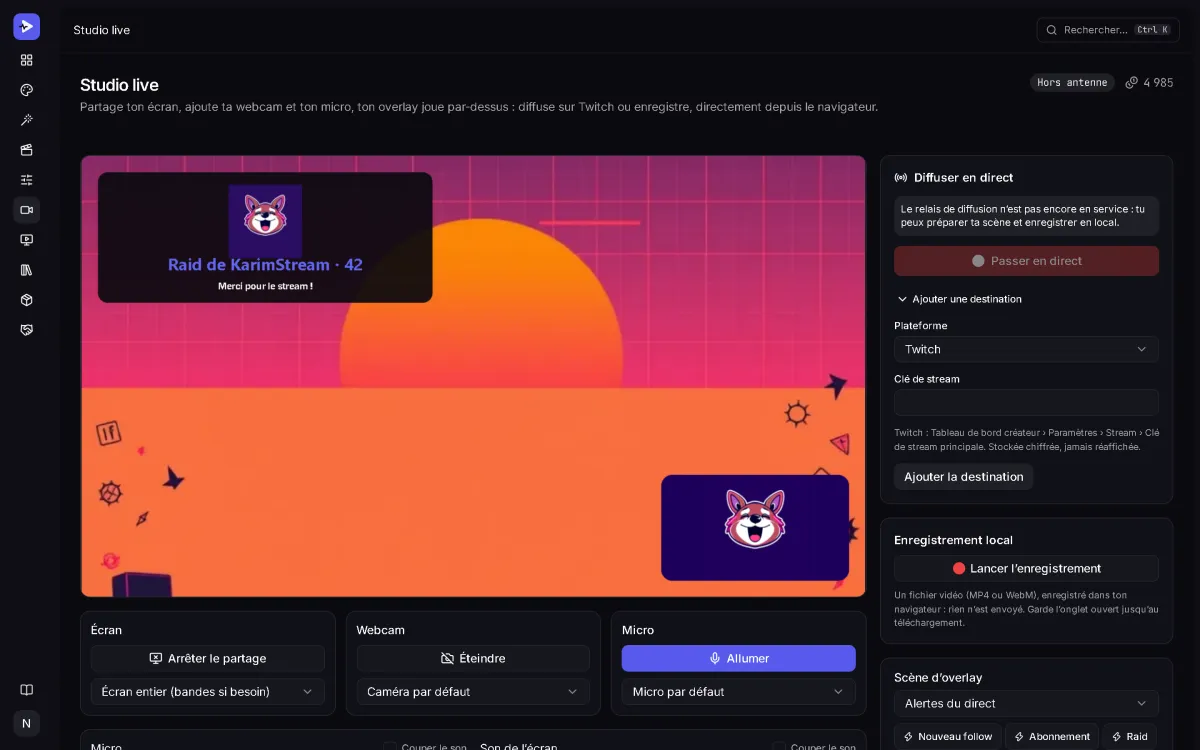Click the bolt icon on Raid
The height and width of the screenshot is (750, 1200).
1116,737
